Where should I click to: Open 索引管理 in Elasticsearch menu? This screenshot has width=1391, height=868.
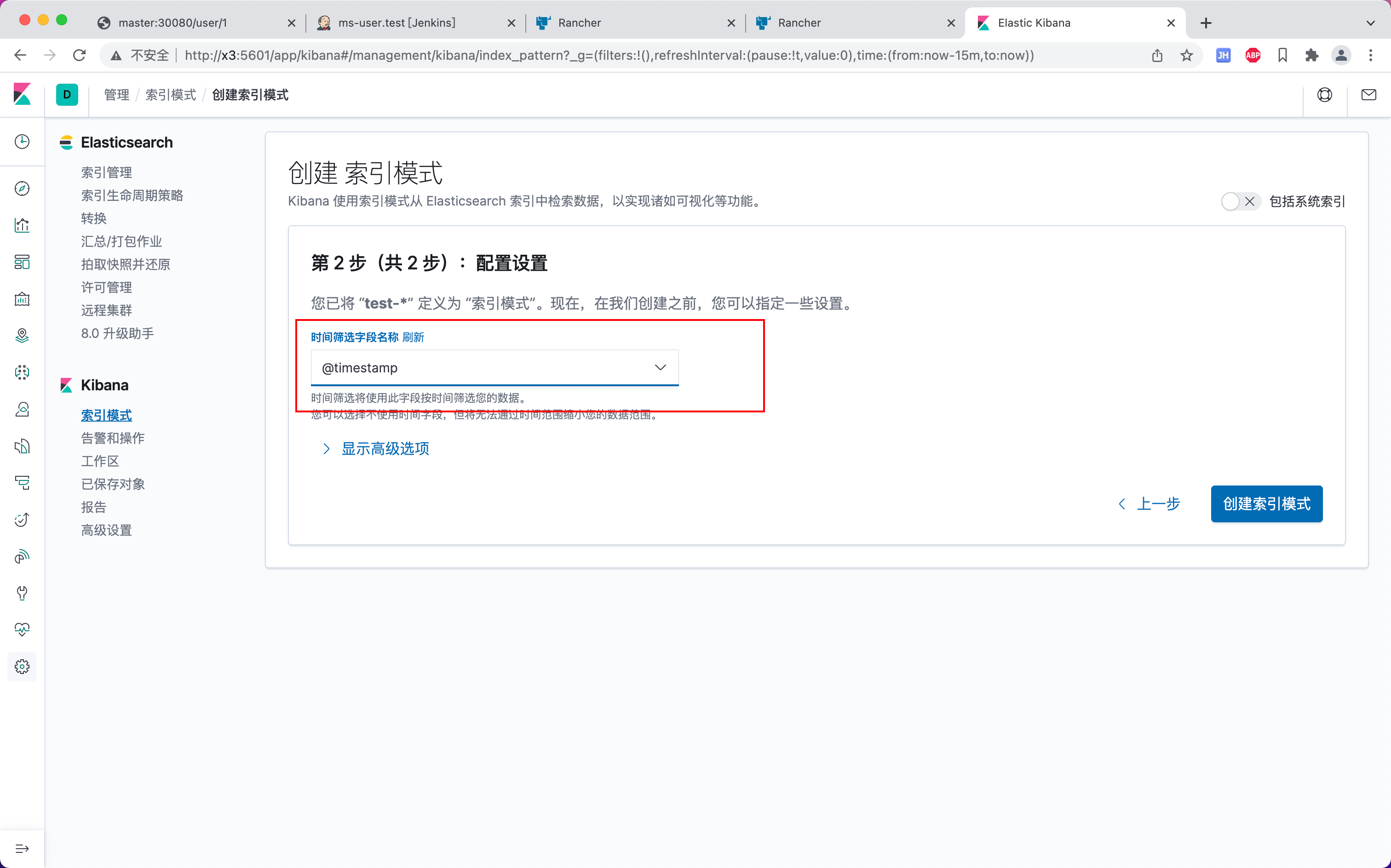[106, 172]
